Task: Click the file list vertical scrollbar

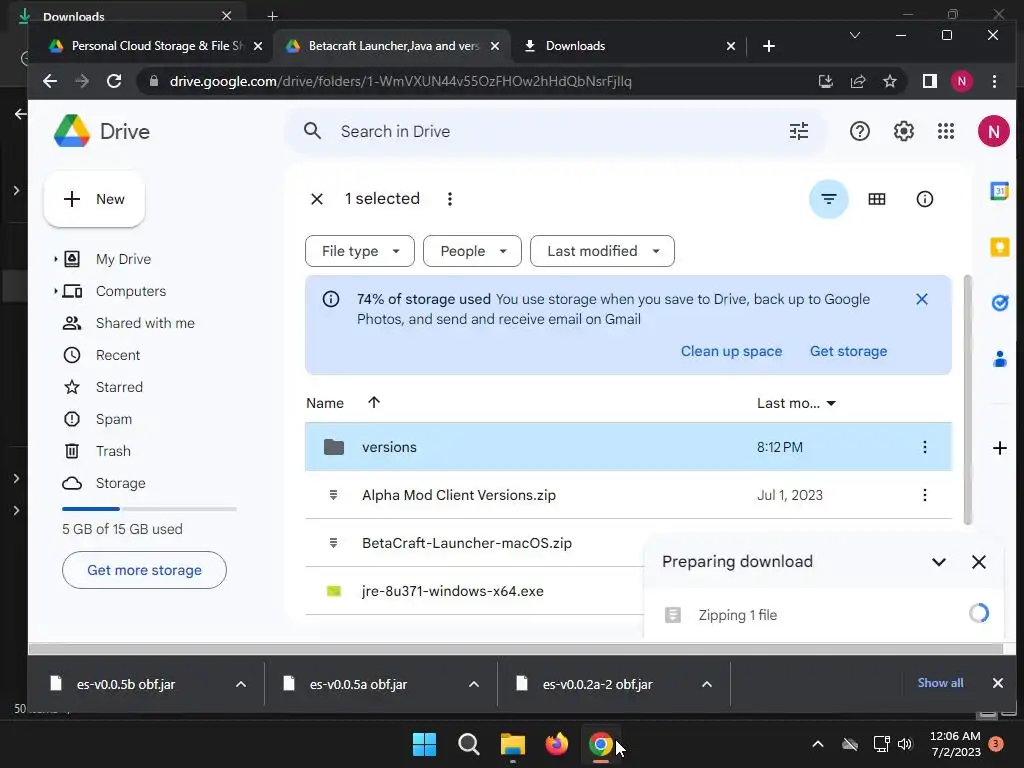Action: pos(968,400)
